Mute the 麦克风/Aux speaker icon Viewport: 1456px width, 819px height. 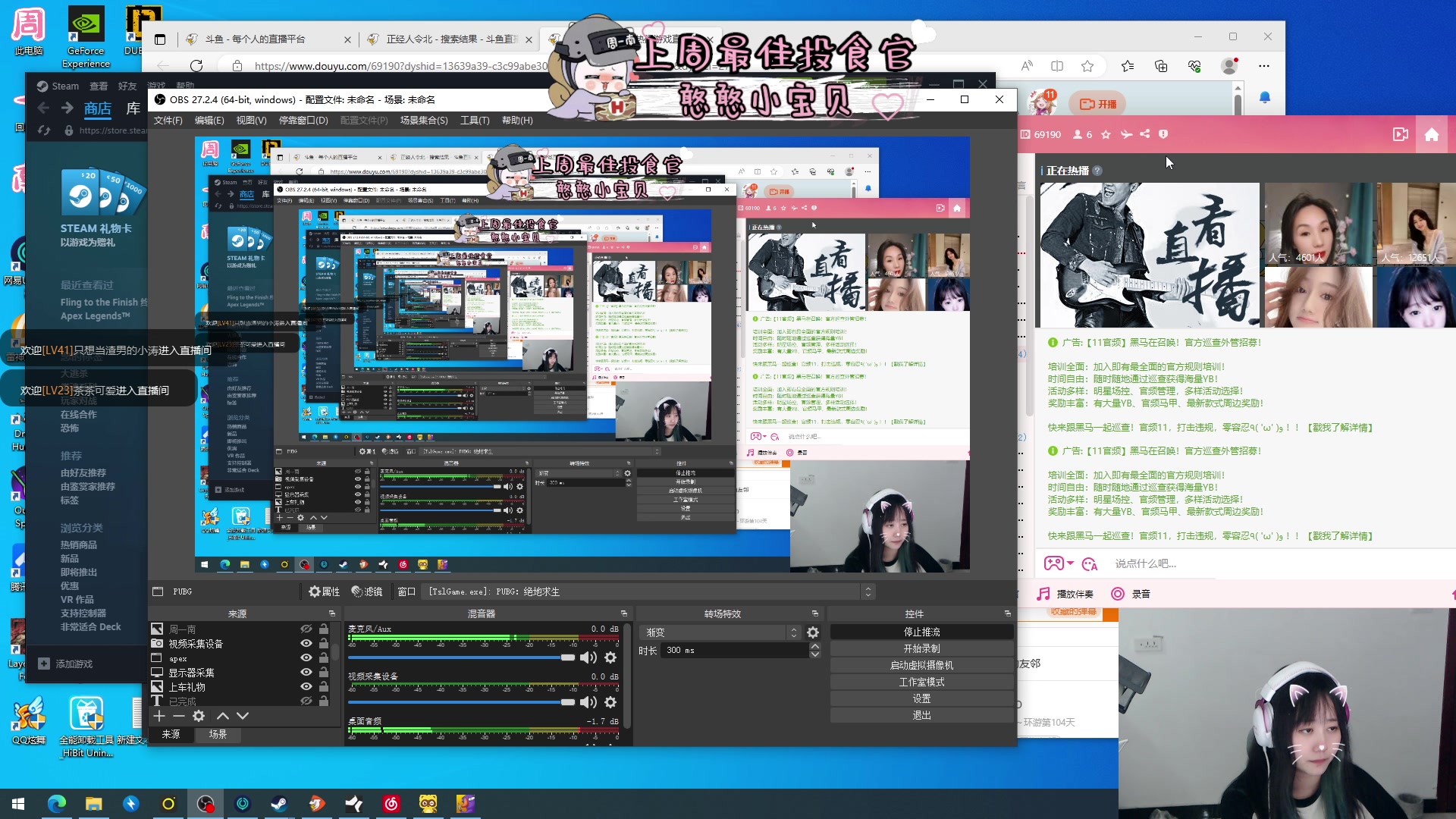pos(588,657)
